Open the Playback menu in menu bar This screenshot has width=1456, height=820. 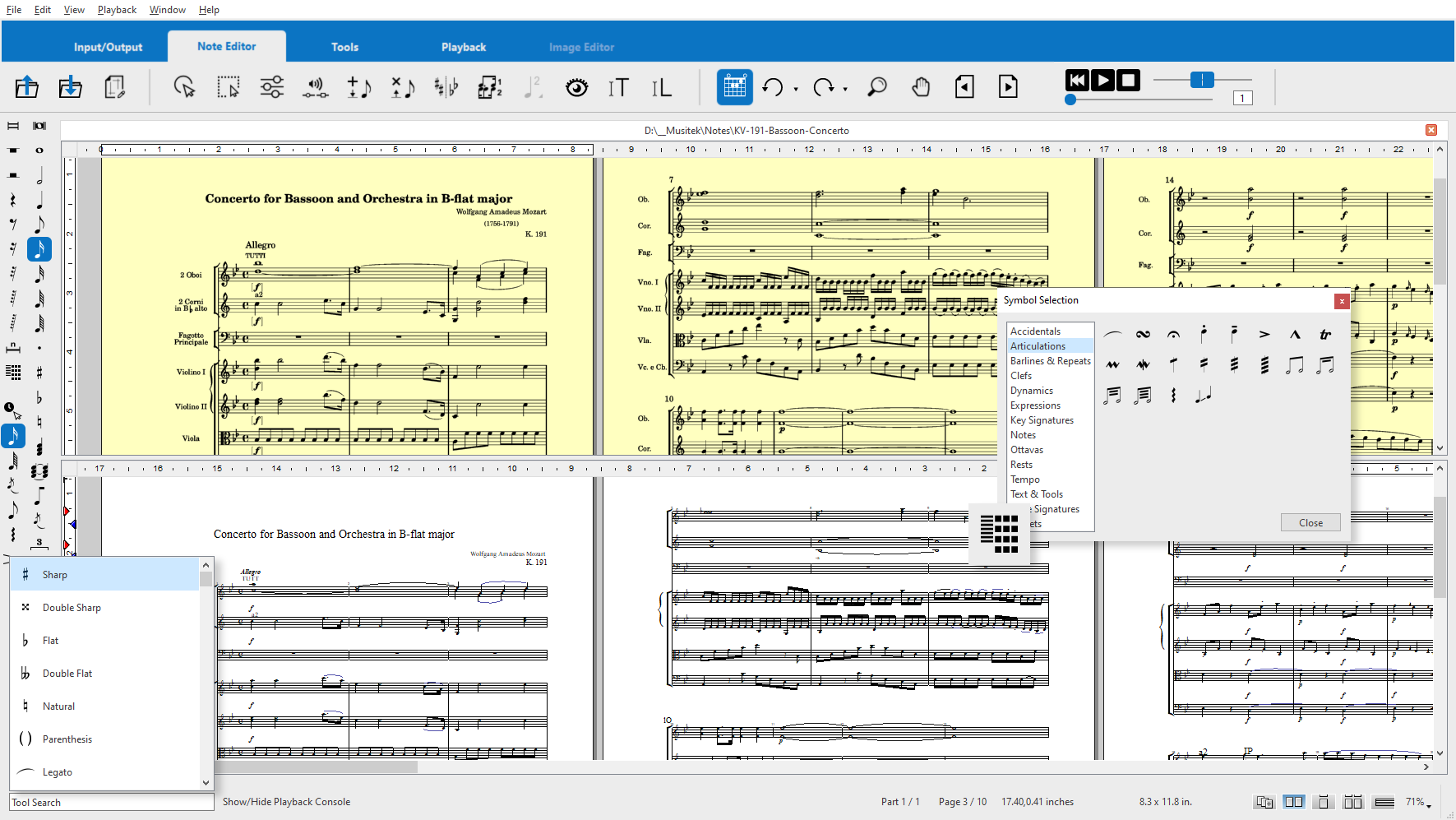(117, 10)
